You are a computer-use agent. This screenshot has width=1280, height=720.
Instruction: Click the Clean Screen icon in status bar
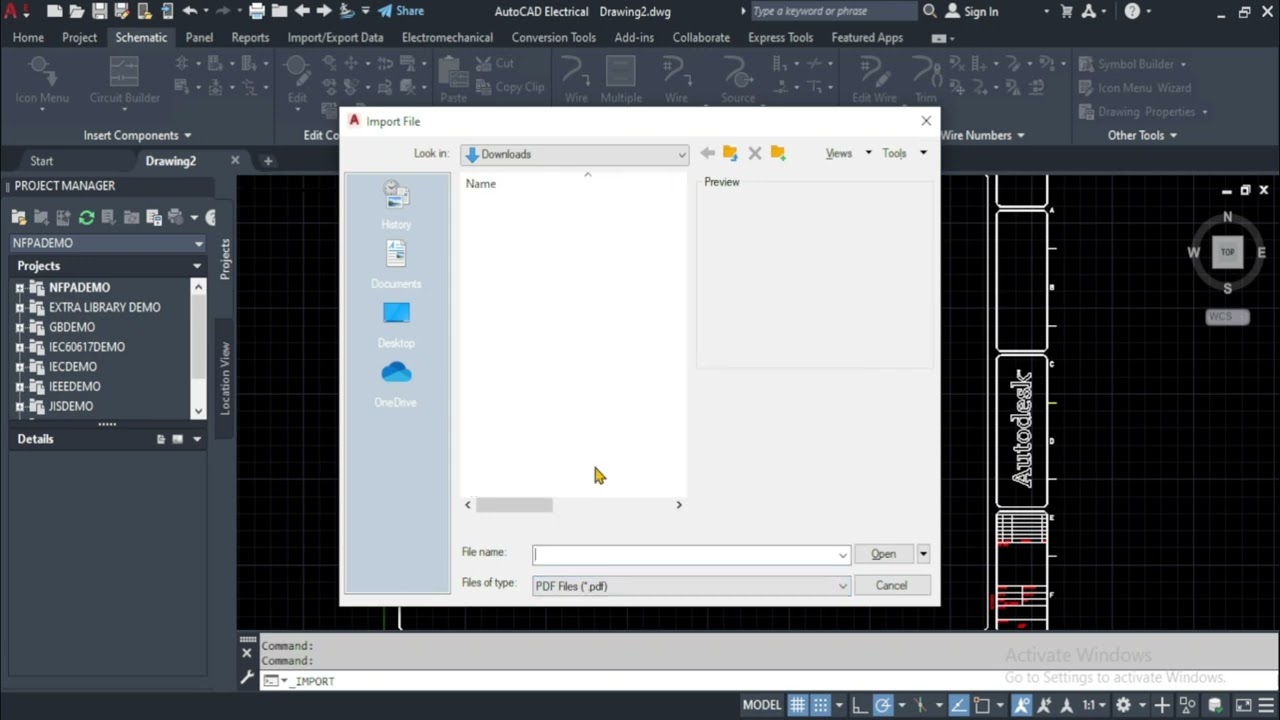point(1243,705)
